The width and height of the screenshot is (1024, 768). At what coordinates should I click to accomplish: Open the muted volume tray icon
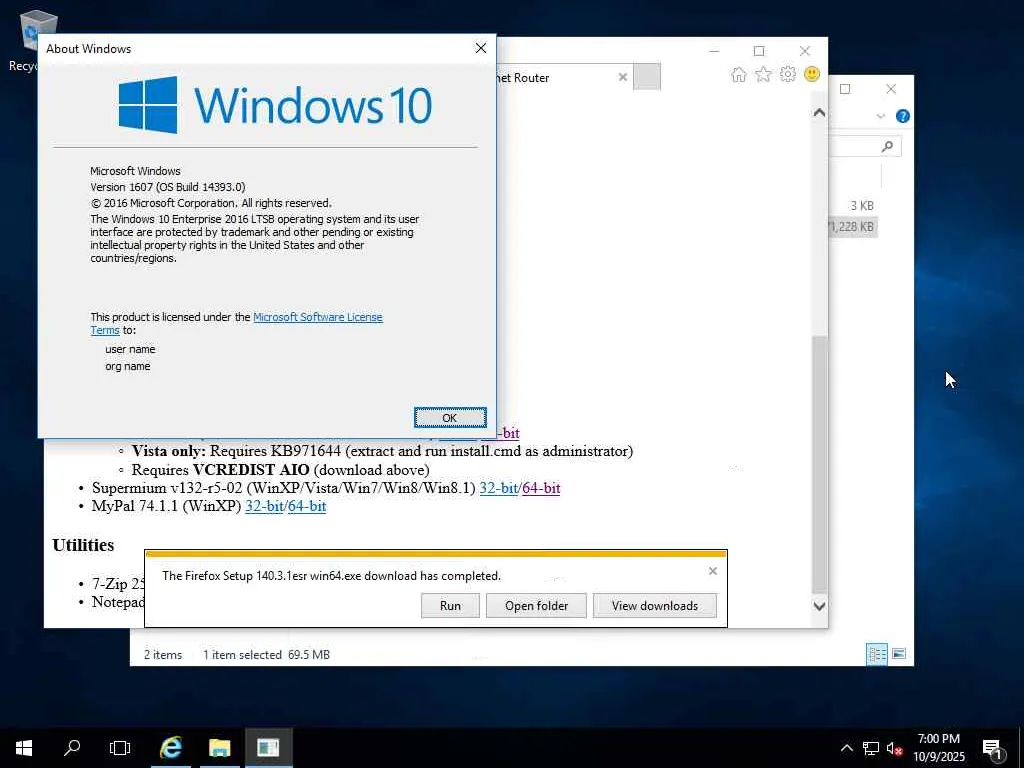[894, 748]
